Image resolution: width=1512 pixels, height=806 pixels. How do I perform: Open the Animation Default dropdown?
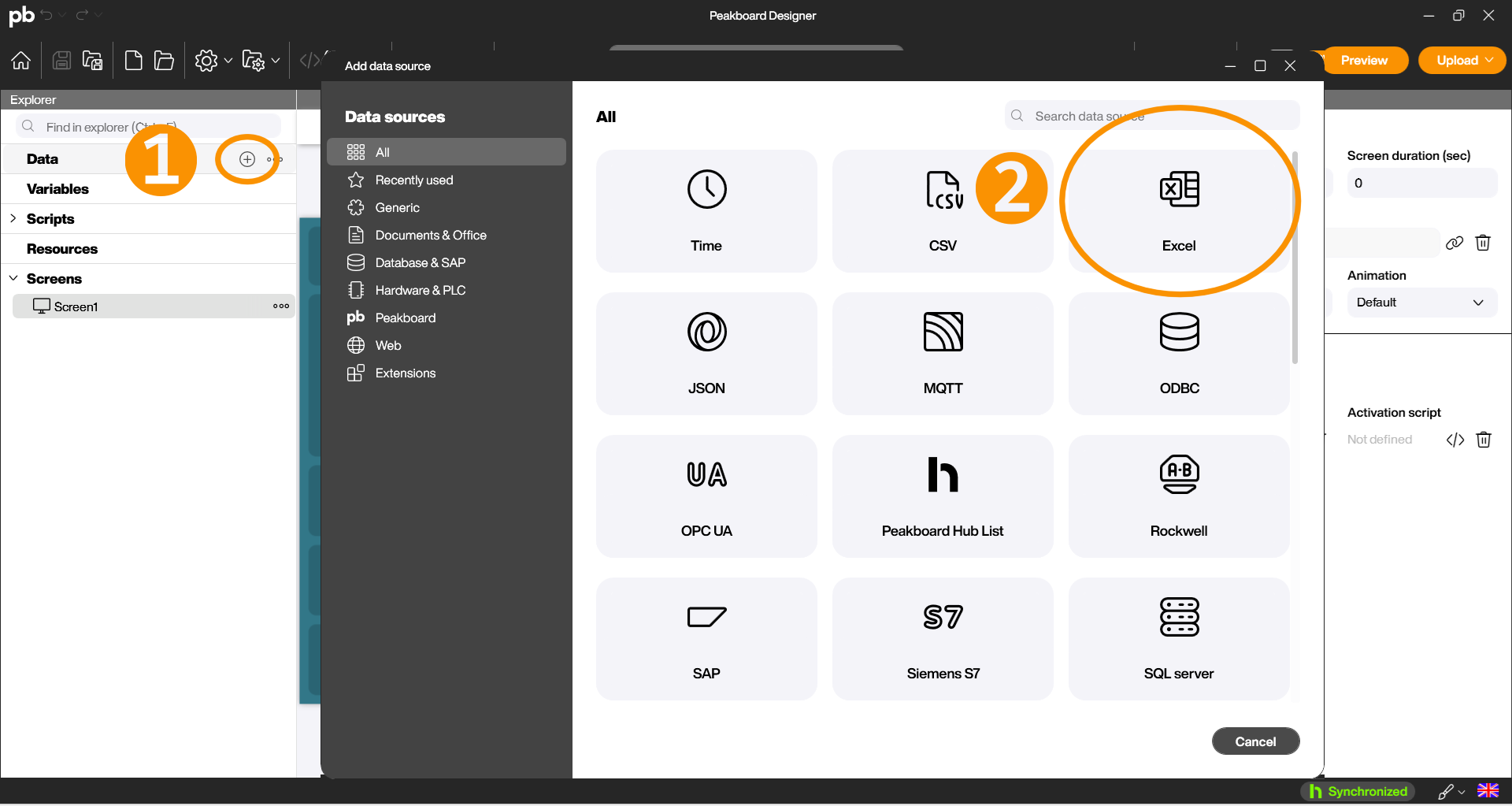pyautogui.click(x=1421, y=303)
